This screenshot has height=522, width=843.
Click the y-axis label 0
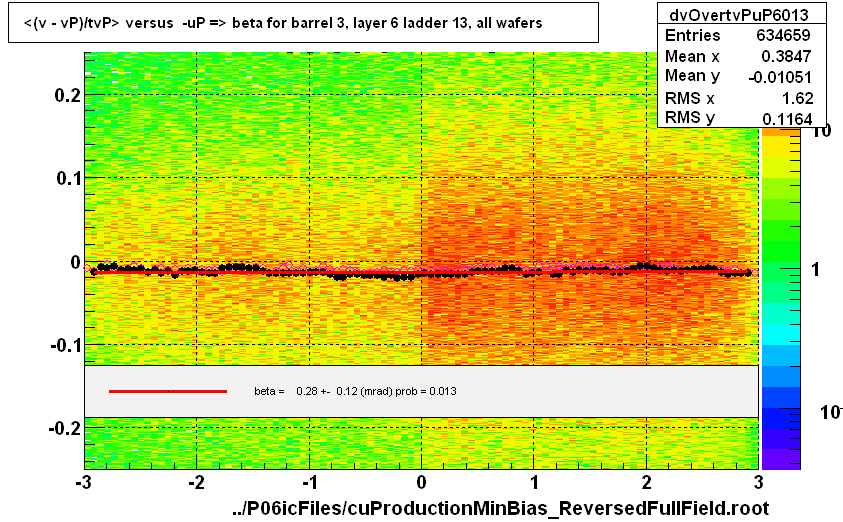click(x=75, y=262)
